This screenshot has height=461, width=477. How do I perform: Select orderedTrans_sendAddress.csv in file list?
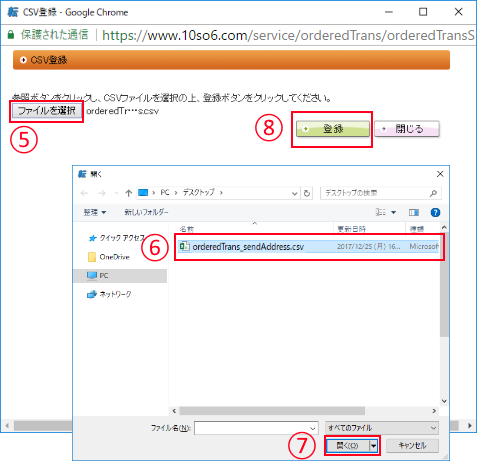308,247
